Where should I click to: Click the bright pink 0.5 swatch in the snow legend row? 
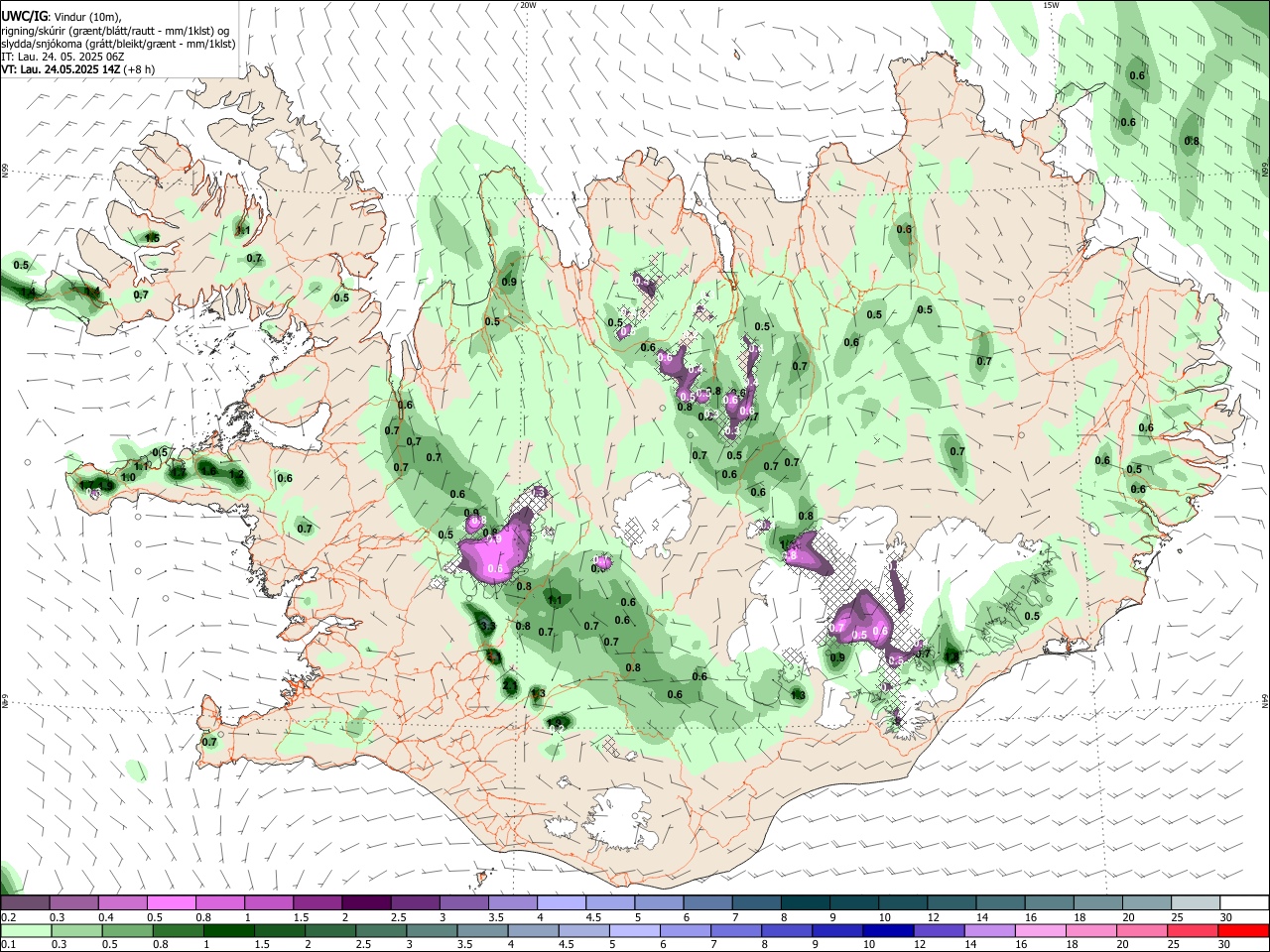coord(171,903)
